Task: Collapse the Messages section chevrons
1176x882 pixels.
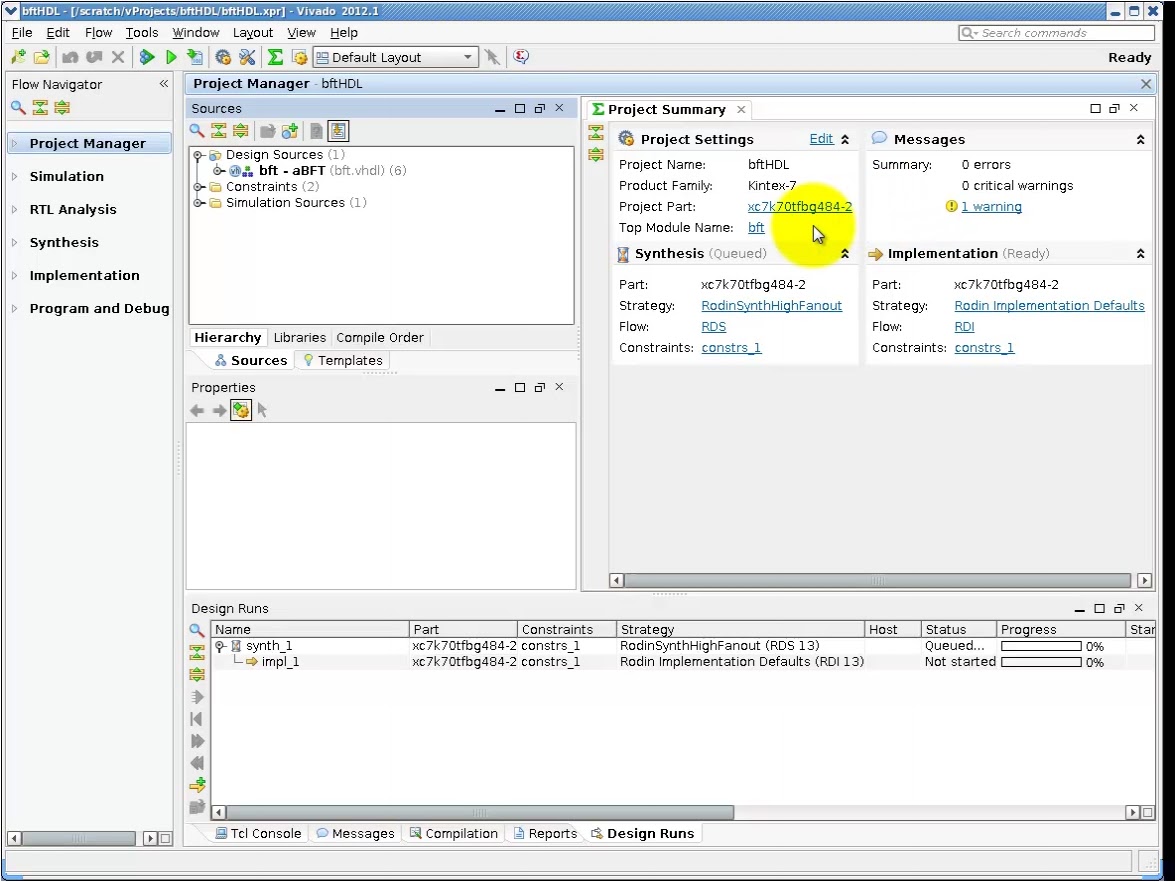Action: 1141,140
